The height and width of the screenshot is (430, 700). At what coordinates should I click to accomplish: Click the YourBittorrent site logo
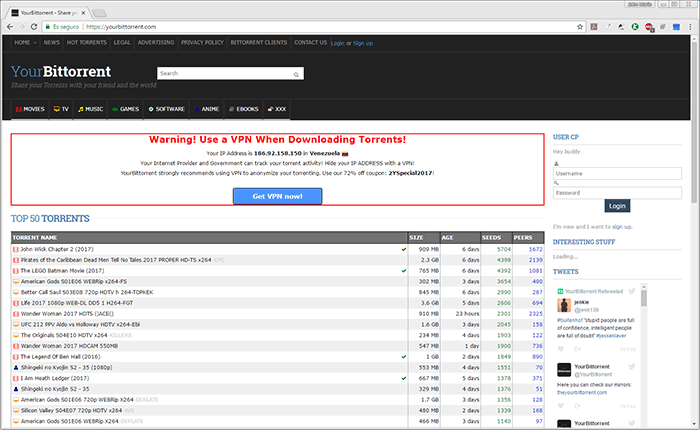click(x=61, y=71)
